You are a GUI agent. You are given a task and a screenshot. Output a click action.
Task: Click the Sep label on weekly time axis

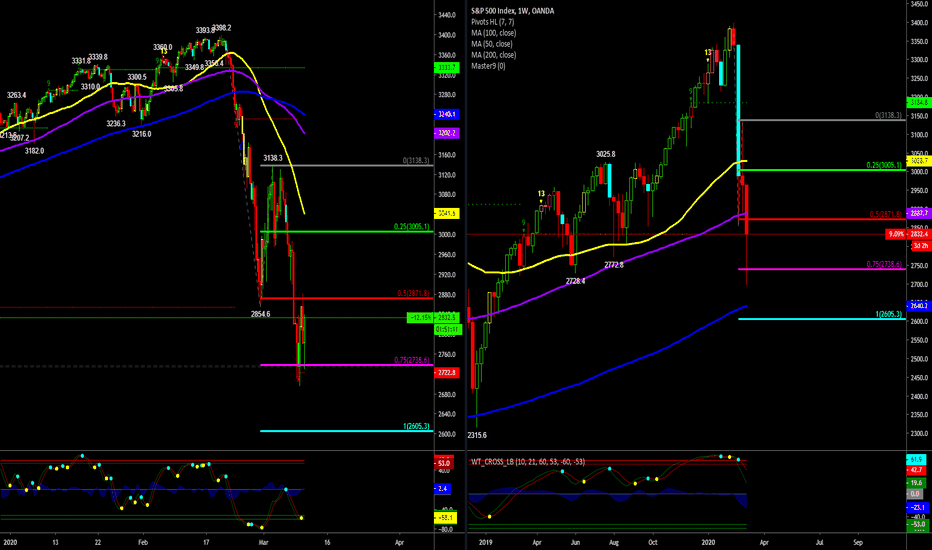click(x=858, y=542)
